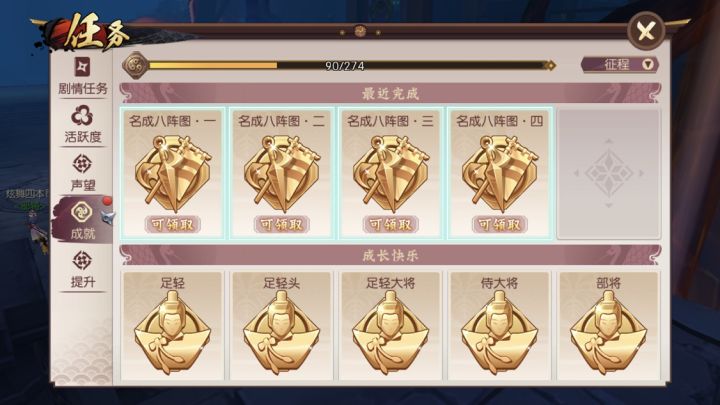Screen dimensions: 720x405
Task: Expand the 征程 dropdown selector
Action: tap(619, 65)
